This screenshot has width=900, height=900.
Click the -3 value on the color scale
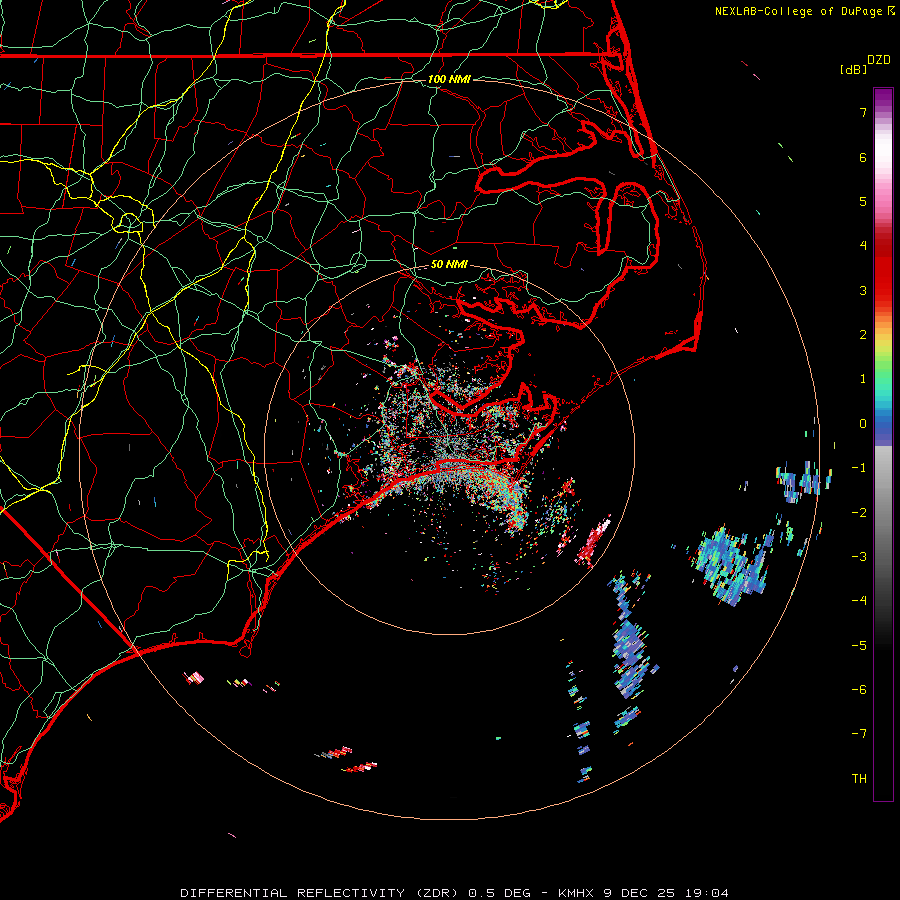[x=859, y=556]
